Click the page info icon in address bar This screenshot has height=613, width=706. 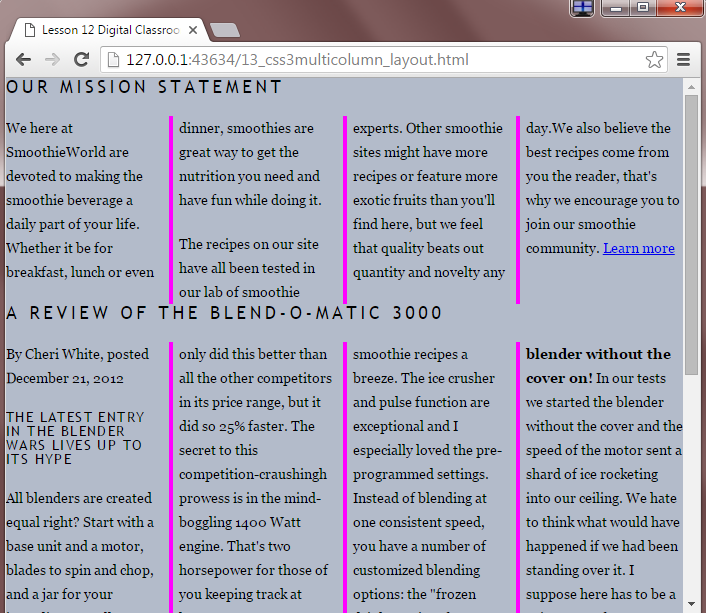pos(113,60)
